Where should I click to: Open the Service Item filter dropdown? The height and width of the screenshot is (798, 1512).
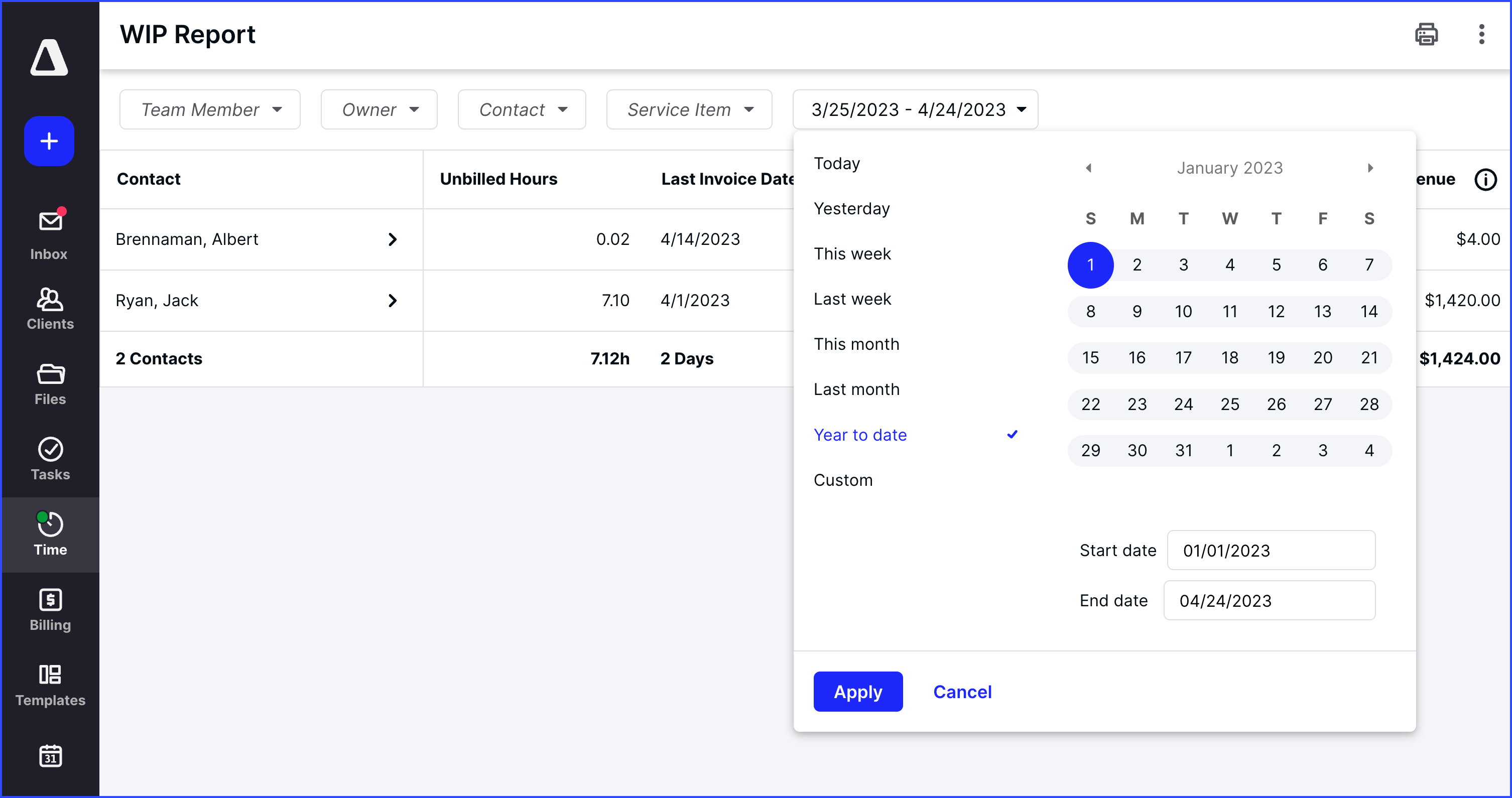coord(689,109)
